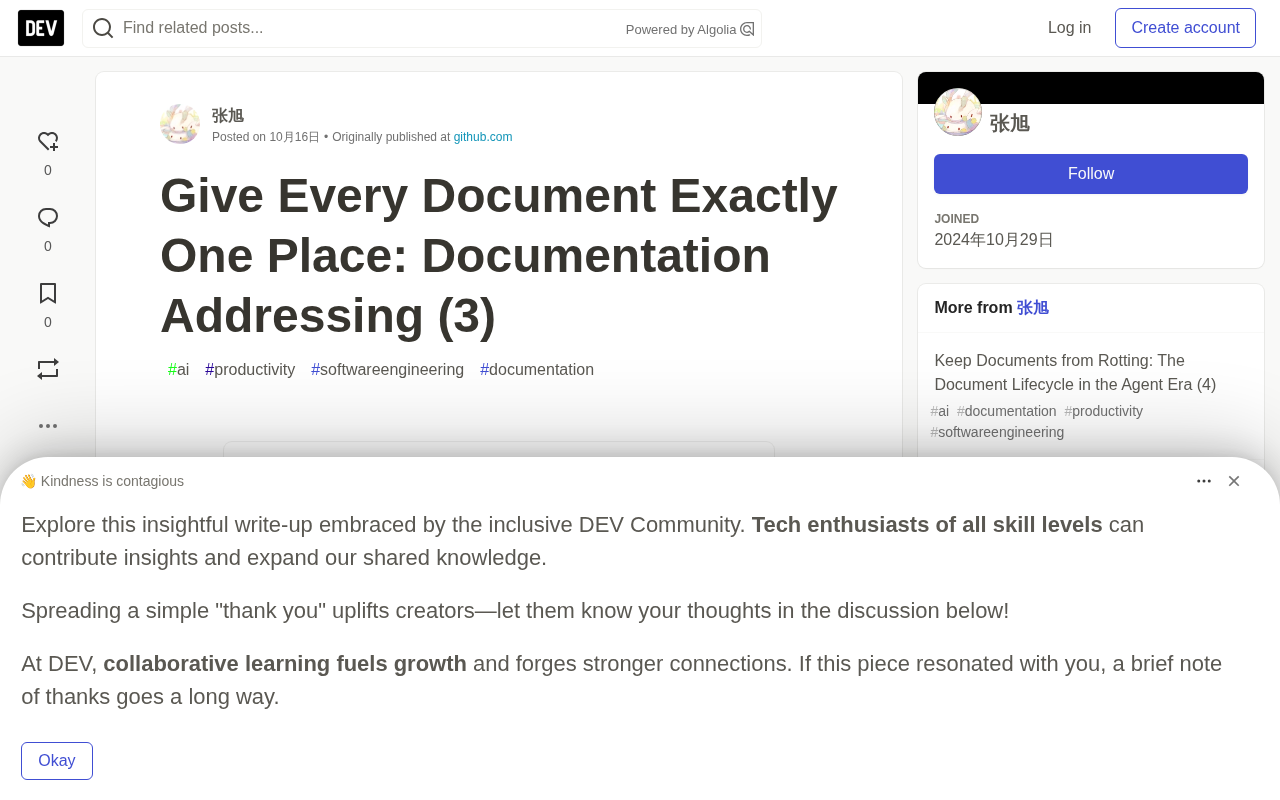
Task: Click the joined date 2024年10月29日
Action: [994, 240]
